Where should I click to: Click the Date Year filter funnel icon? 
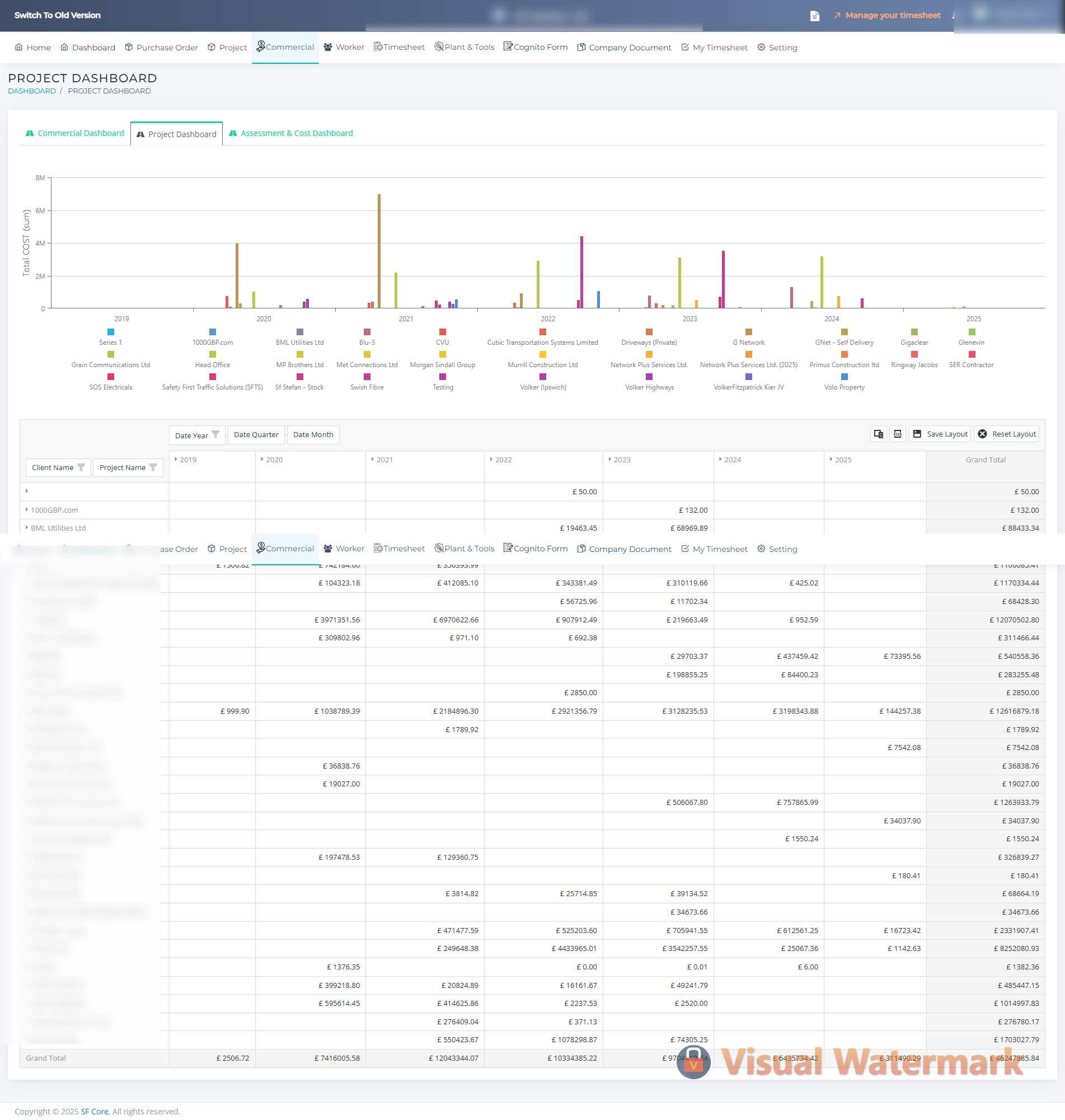point(215,434)
